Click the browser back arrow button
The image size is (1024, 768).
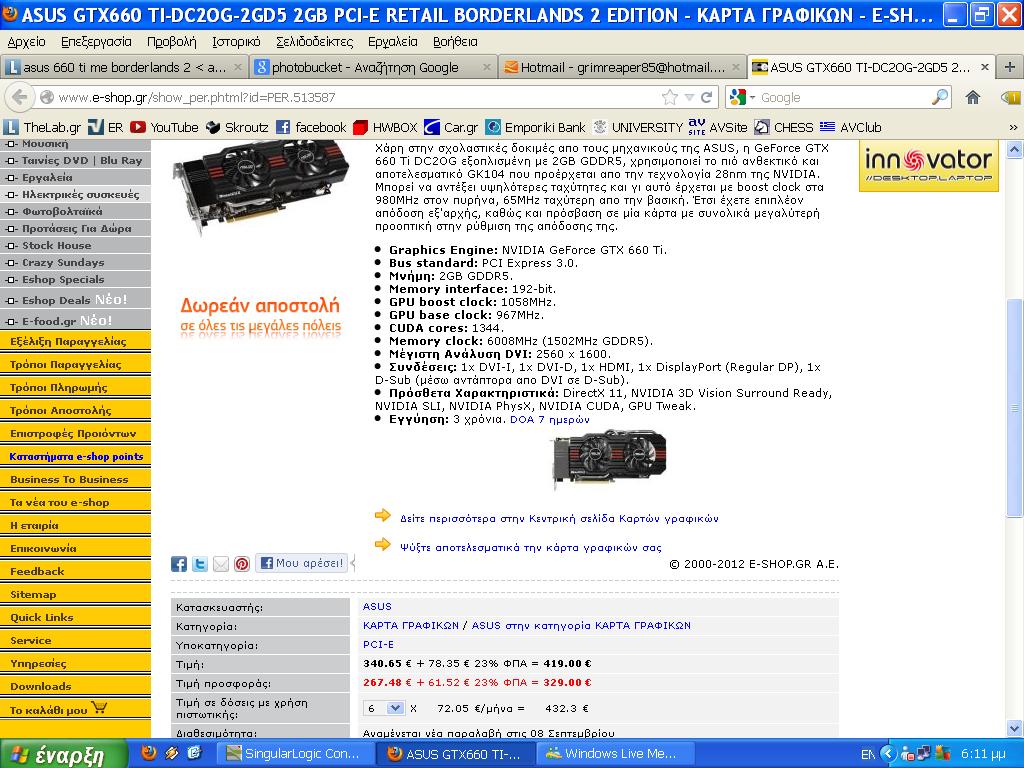(20, 97)
